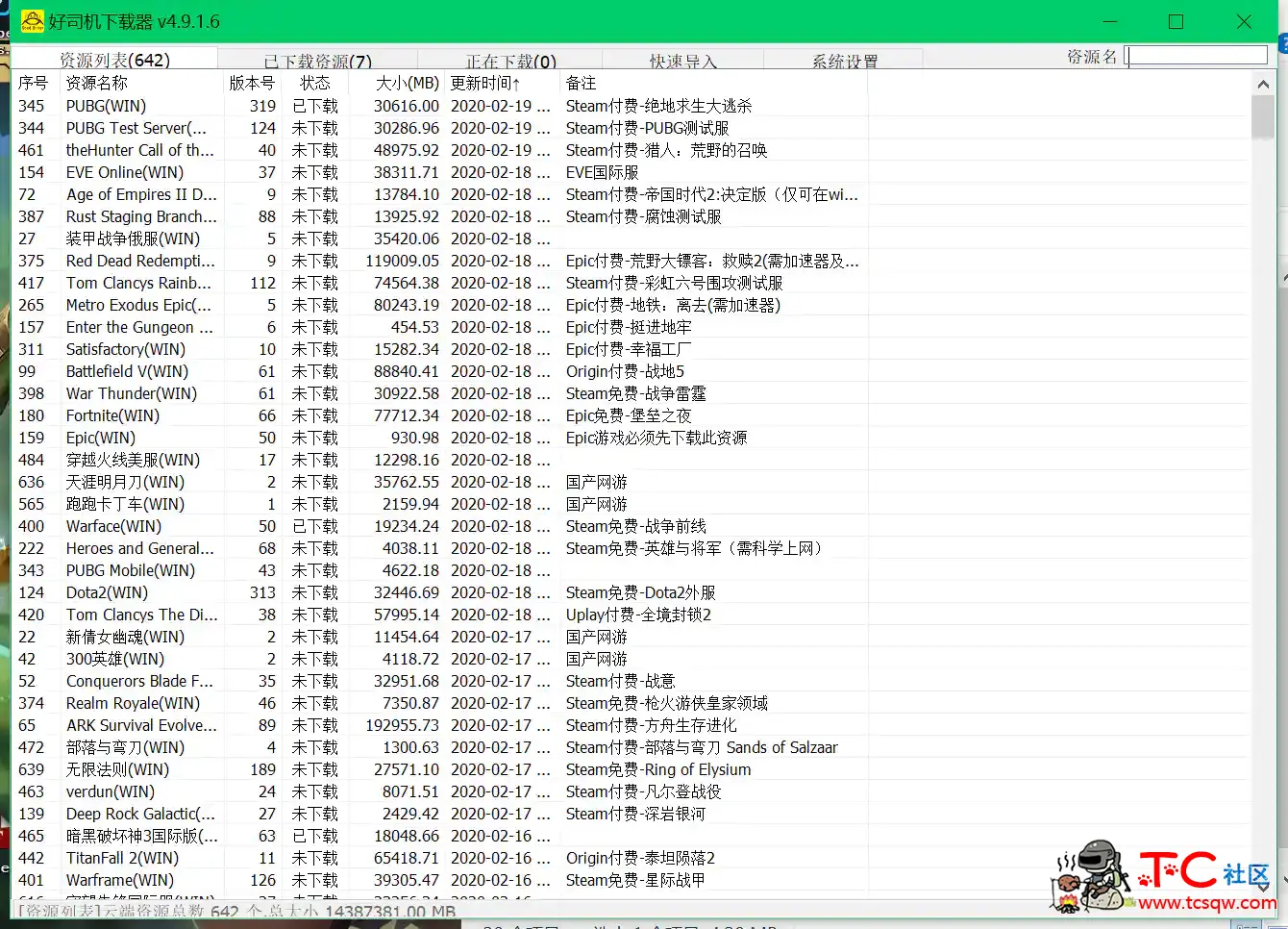Click note Uplay付费-全境封锁2
The width and height of the screenshot is (1288, 929).
(638, 615)
